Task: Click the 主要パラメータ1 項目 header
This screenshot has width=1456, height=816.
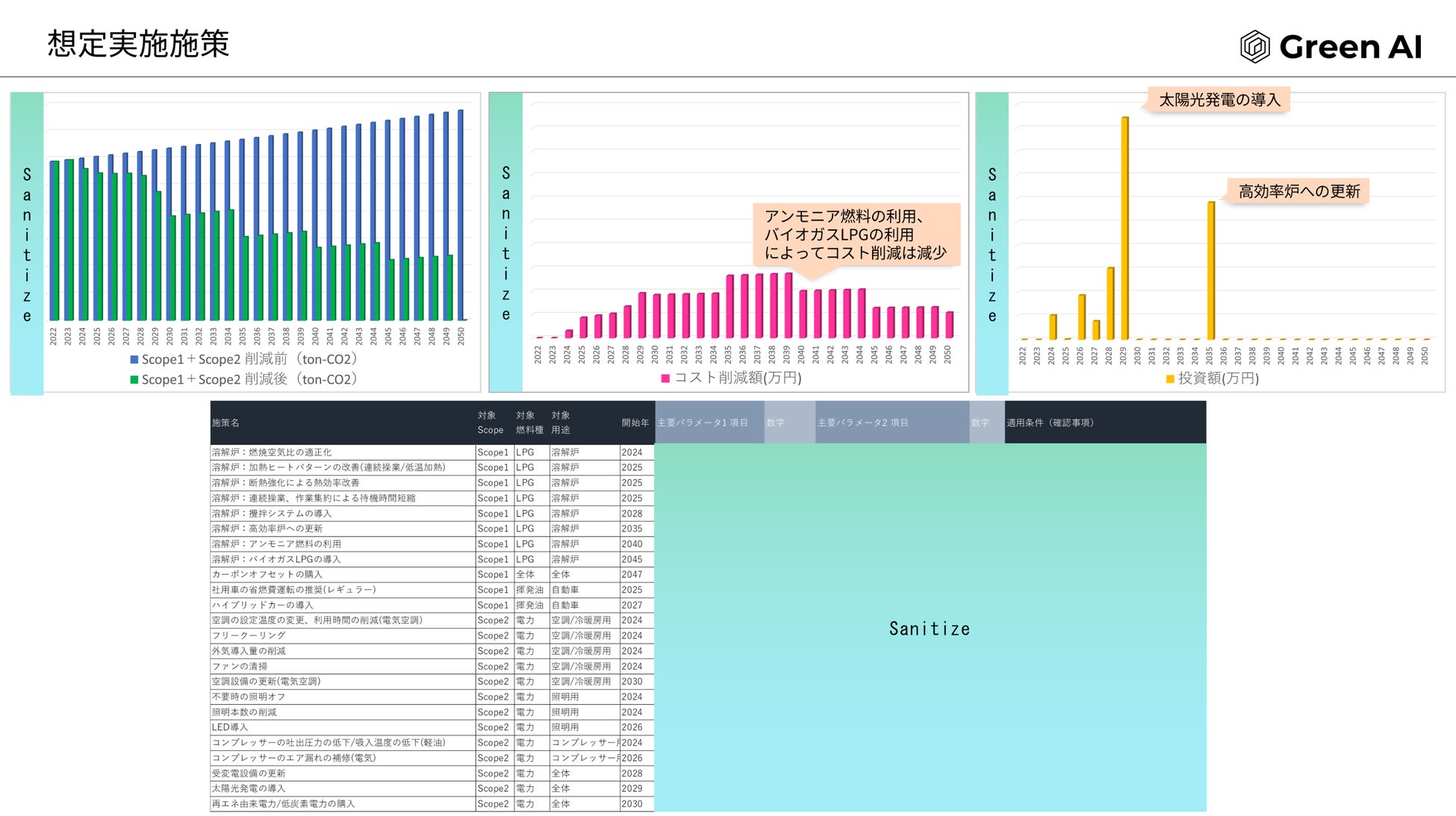Action: pyautogui.click(x=703, y=423)
